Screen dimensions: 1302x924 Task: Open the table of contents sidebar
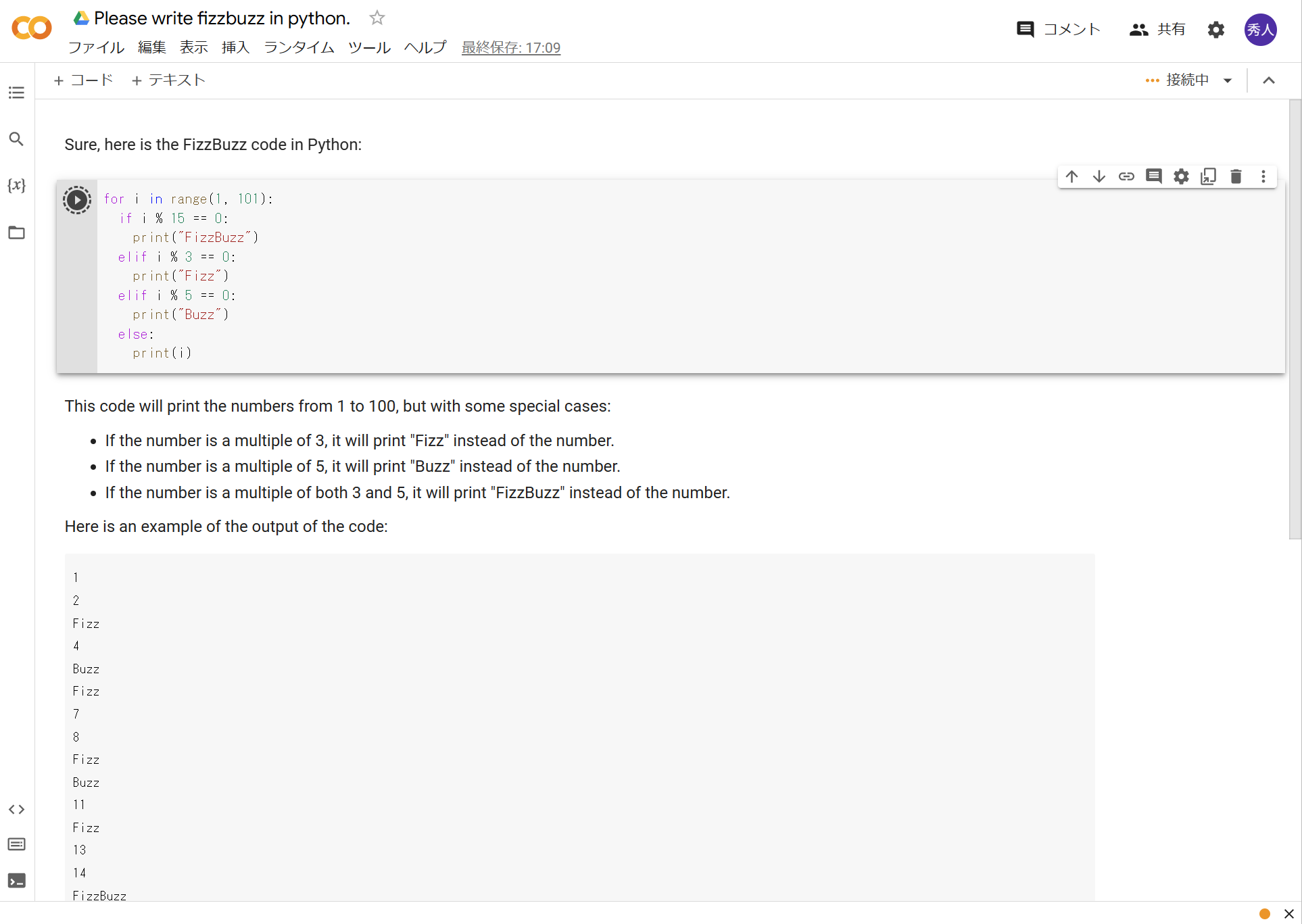(x=17, y=93)
